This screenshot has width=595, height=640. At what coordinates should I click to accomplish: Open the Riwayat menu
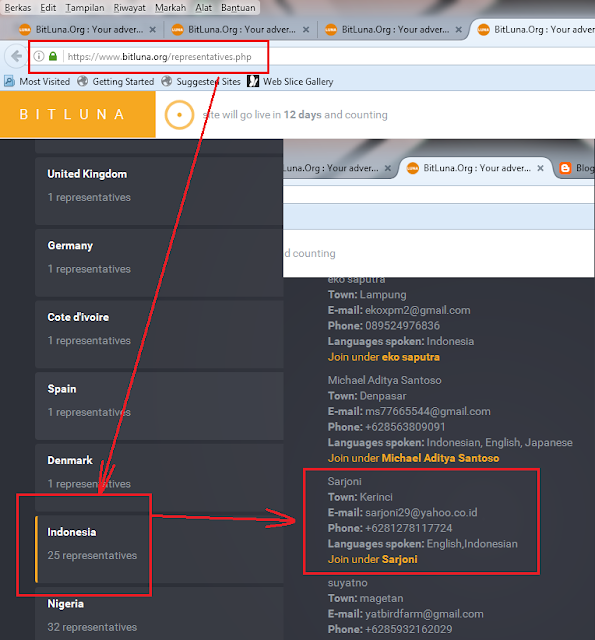coord(129,7)
